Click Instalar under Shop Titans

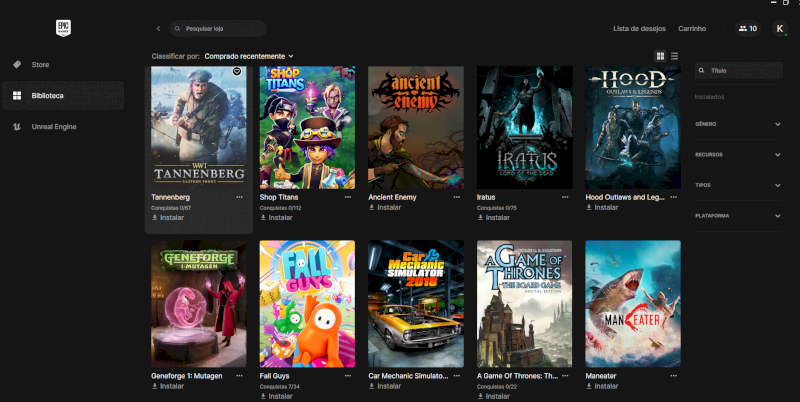pos(276,217)
